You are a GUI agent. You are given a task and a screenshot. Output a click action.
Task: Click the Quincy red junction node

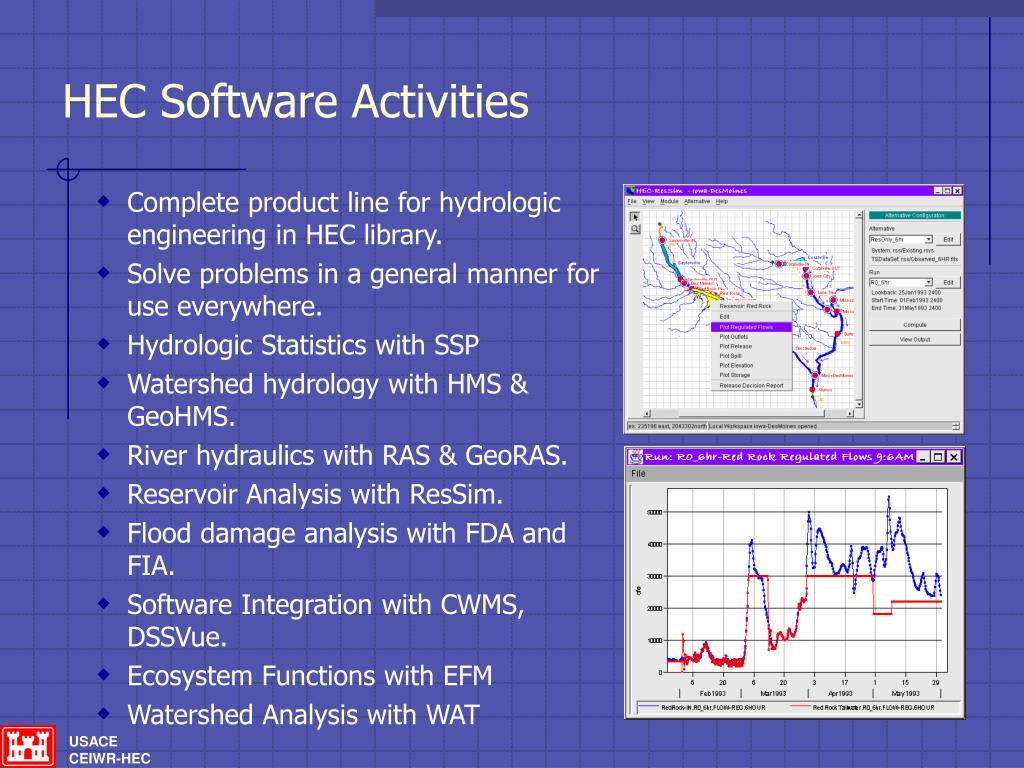tap(812, 389)
